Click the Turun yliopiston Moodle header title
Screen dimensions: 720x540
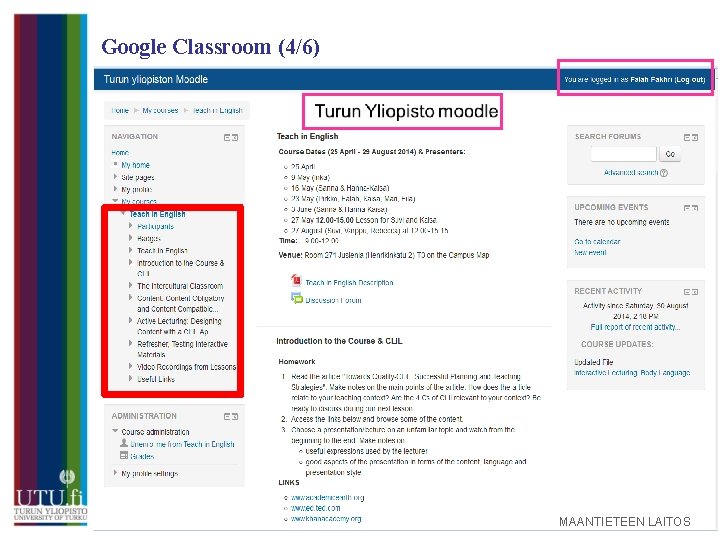coord(156,79)
